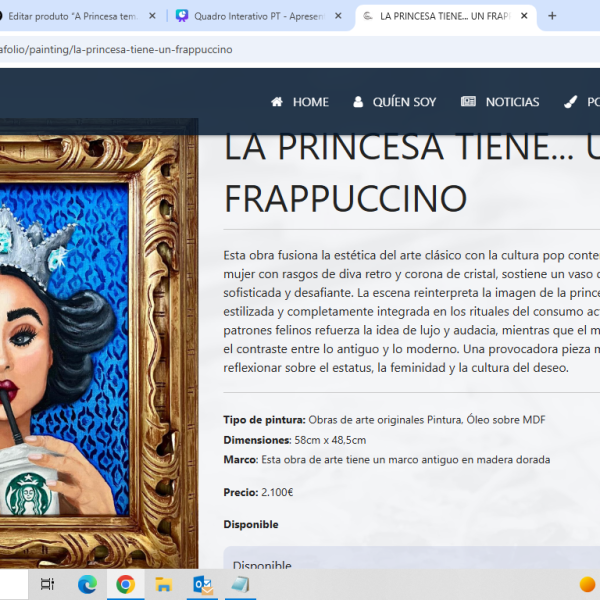Click the Marco description line

(387, 460)
